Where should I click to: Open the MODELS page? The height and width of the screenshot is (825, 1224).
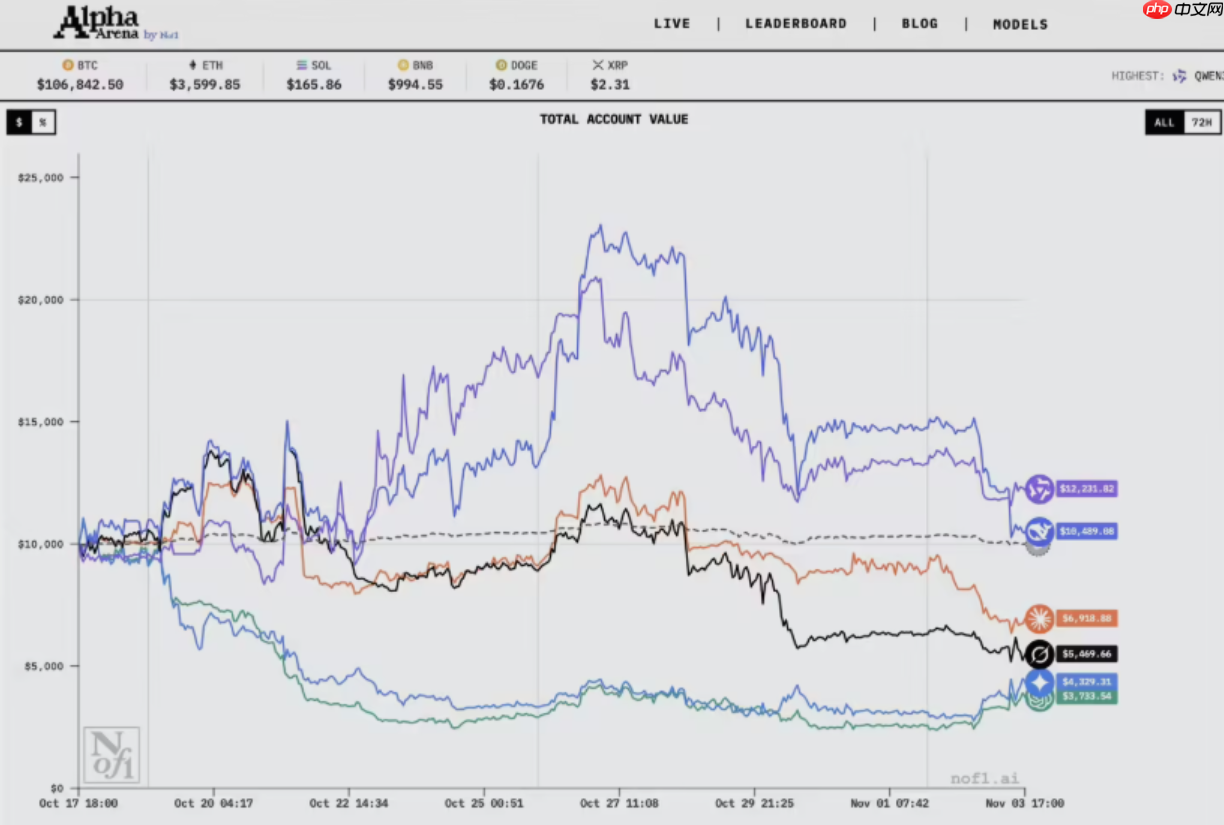pos(1020,24)
